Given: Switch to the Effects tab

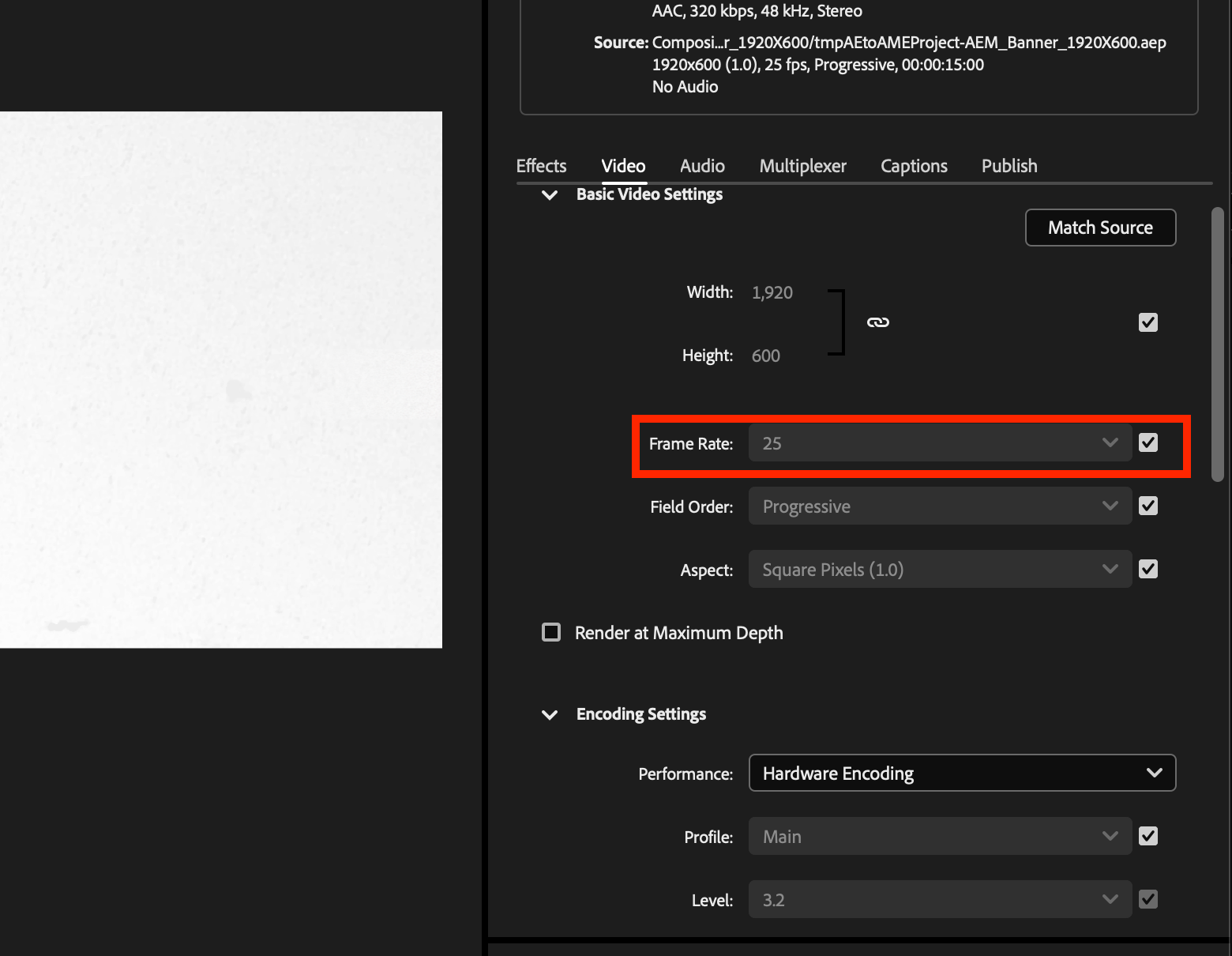Looking at the screenshot, I should coord(540,166).
